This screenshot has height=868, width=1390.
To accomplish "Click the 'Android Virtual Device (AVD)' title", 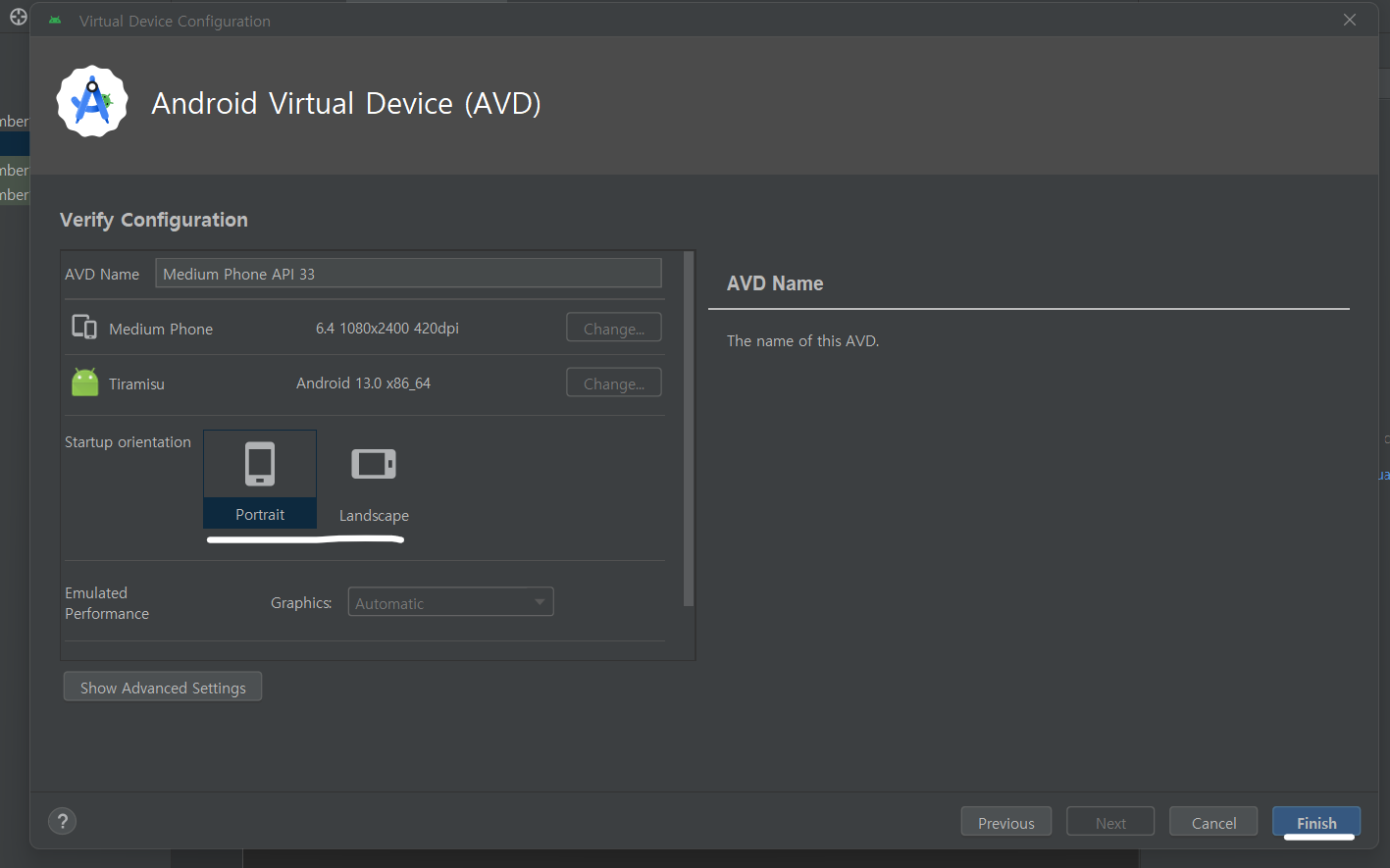I will click(x=346, y=103).
